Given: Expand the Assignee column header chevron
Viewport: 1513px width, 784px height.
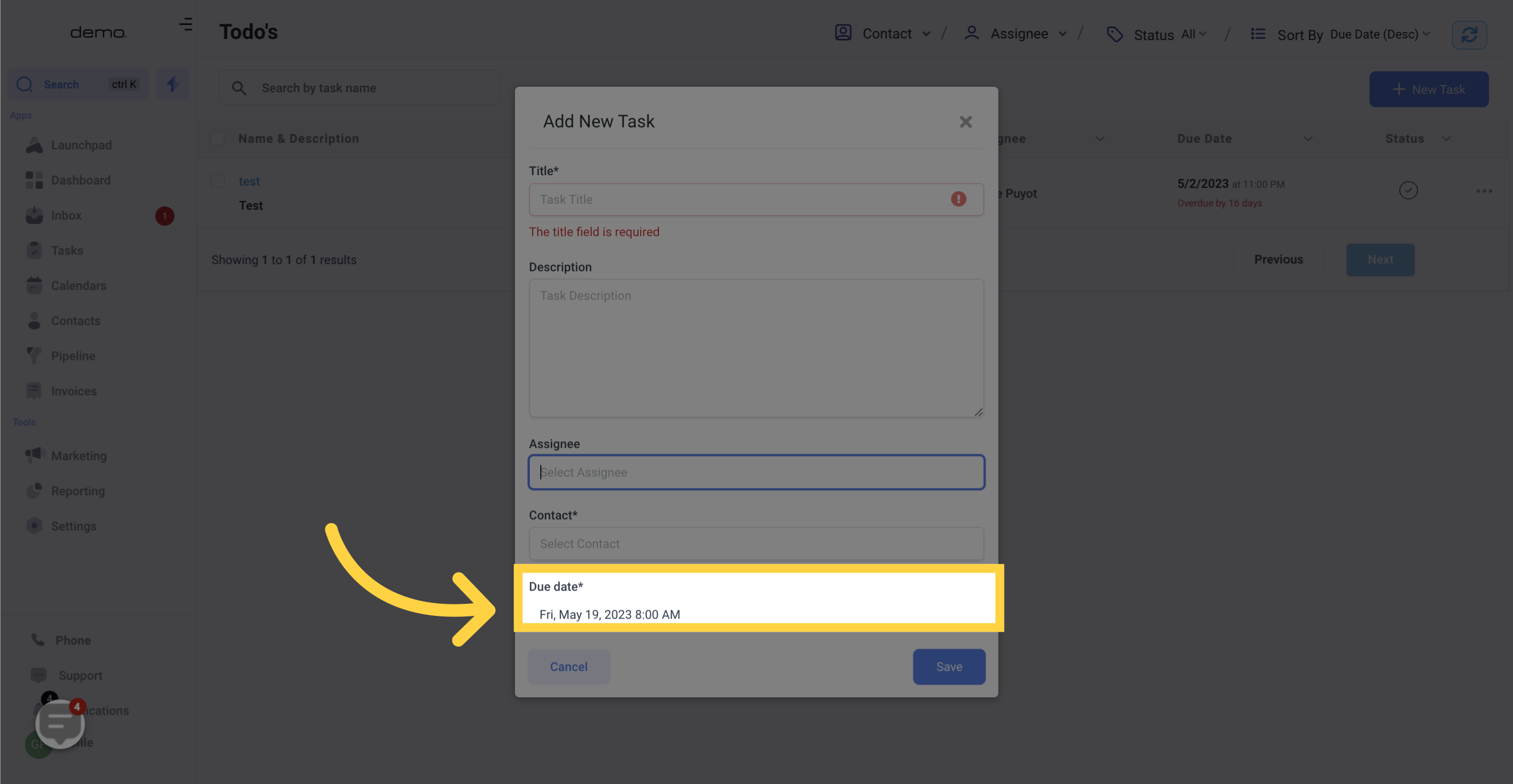Looking at the screenshot, I should coord(1100,138).
